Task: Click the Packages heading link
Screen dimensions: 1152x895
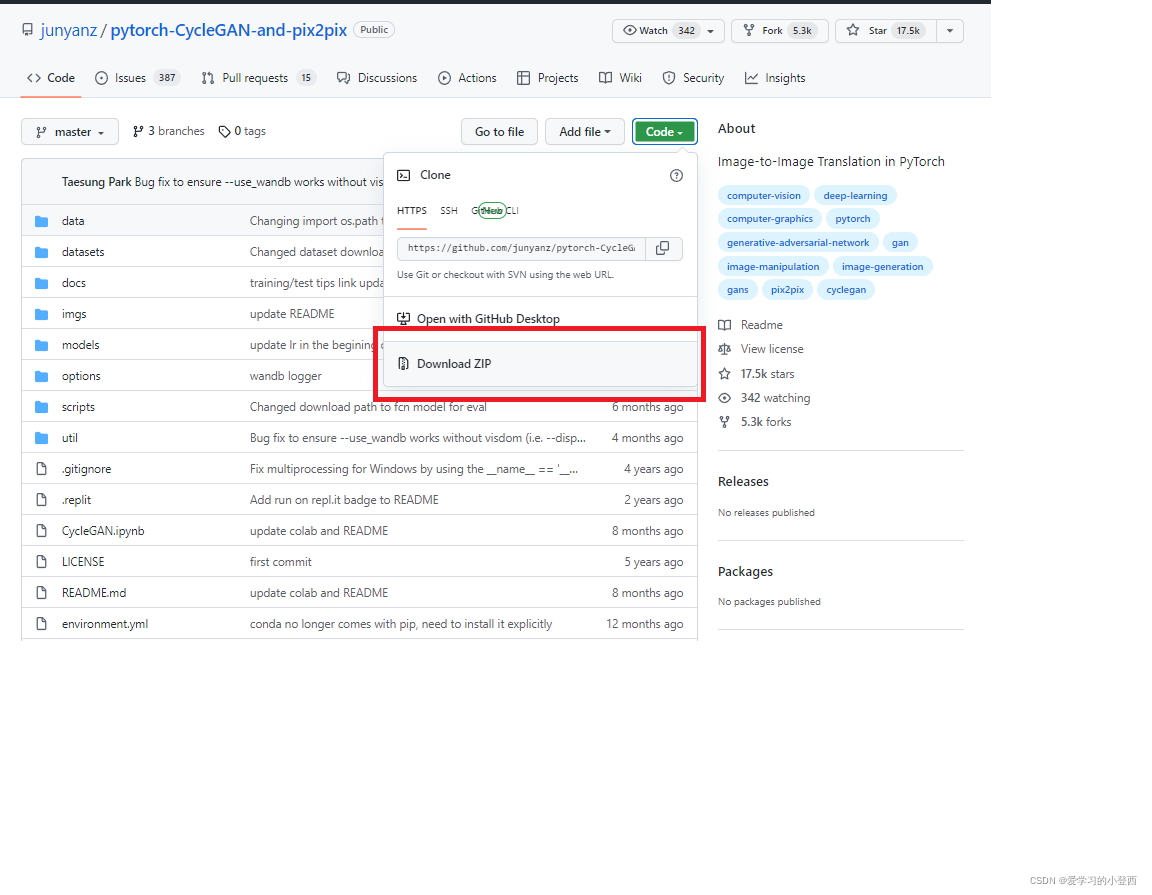Action: pos(745,572)
